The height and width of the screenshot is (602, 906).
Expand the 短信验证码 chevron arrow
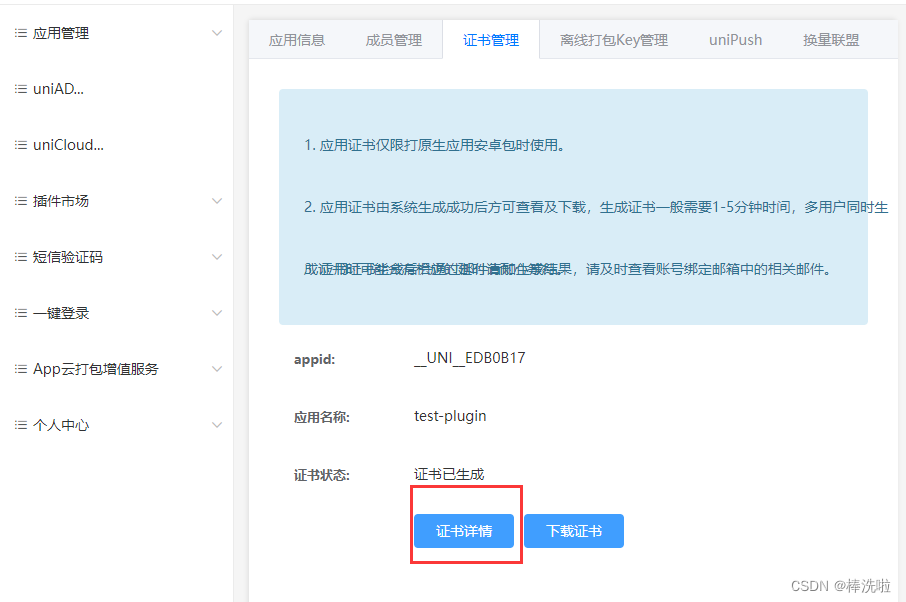[x=217, y=257]
